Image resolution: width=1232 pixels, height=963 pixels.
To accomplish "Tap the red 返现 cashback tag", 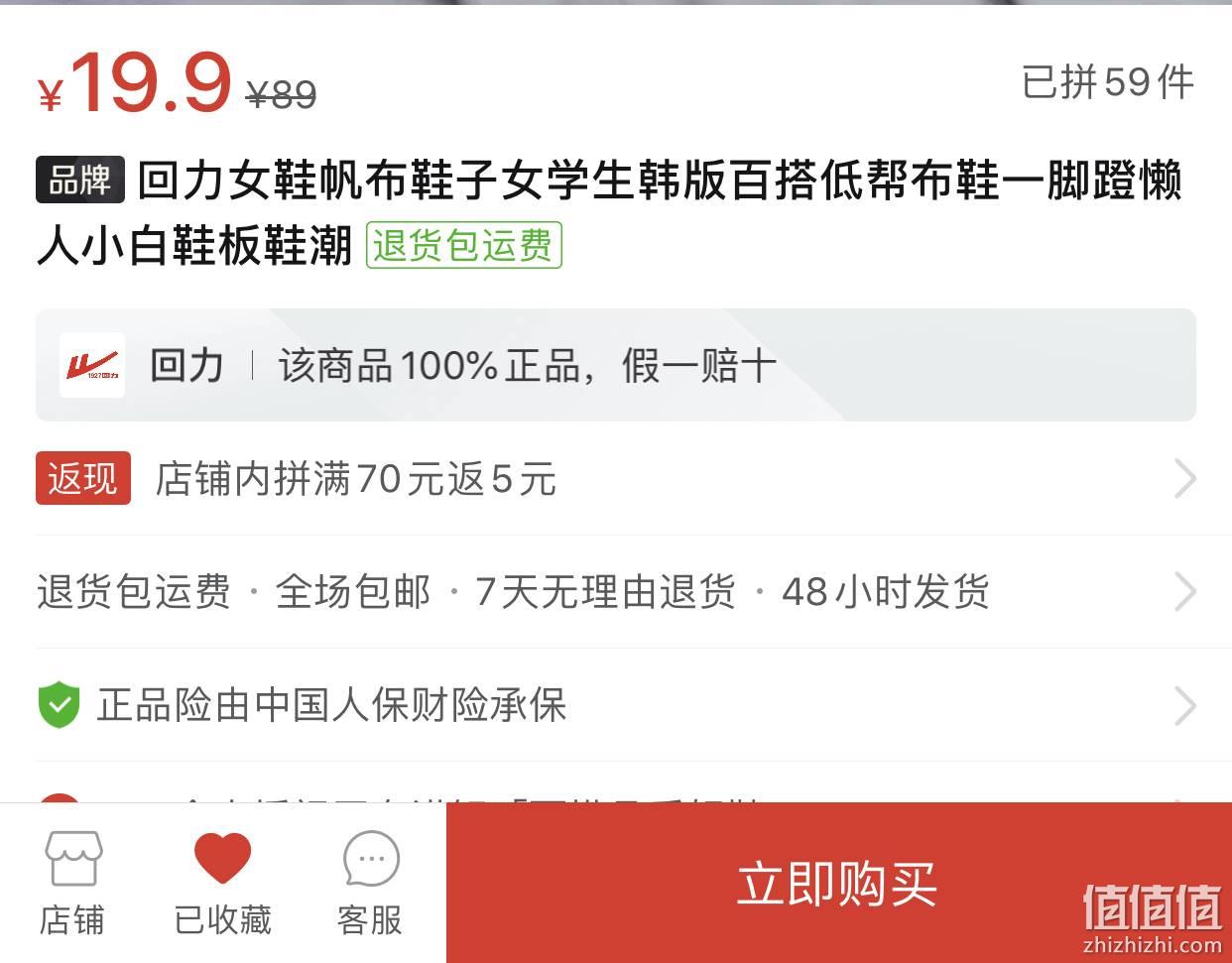I will [83, 479].
